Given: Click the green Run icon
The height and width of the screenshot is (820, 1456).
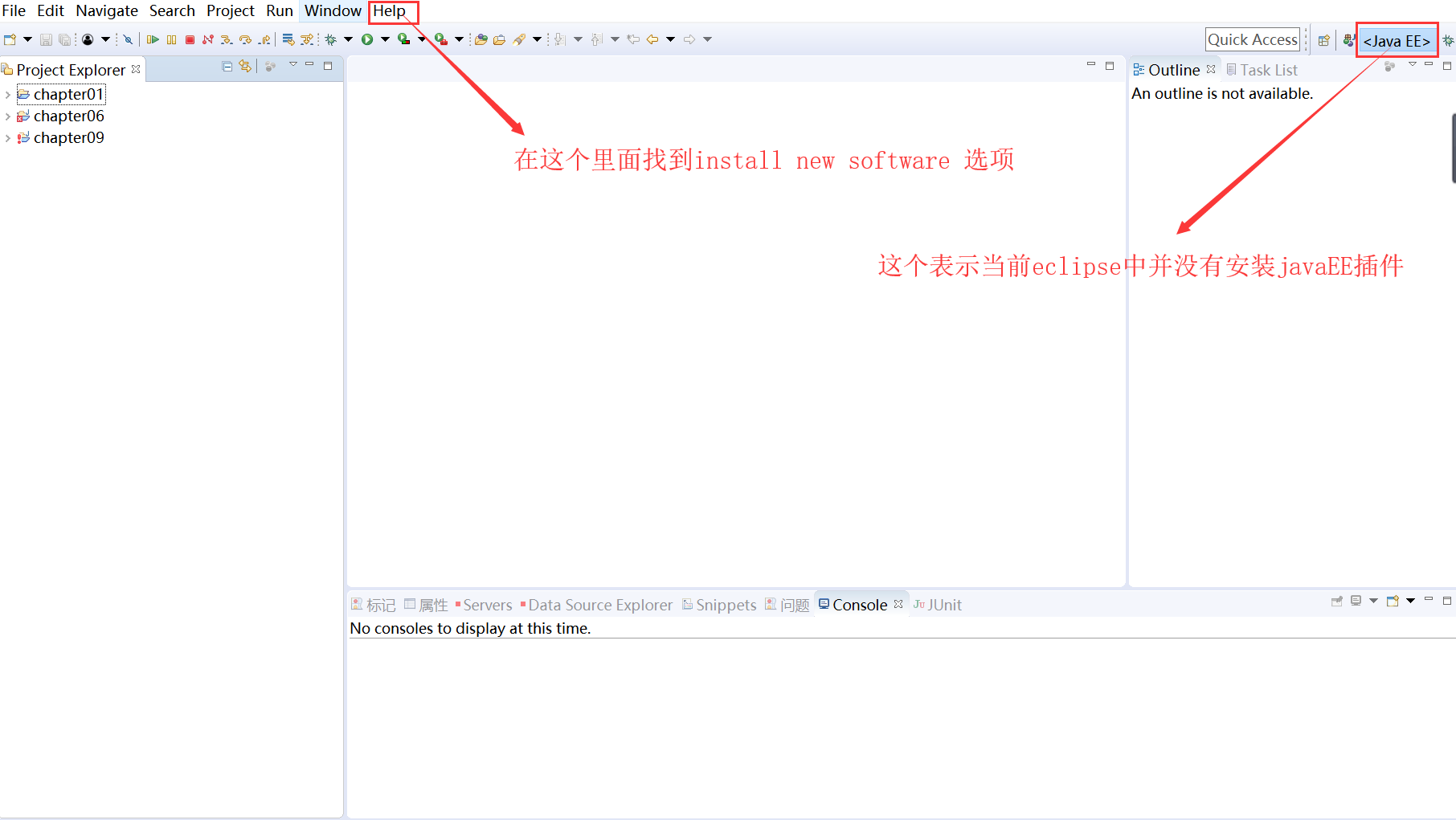Looking at the screenshot, I should coord(367,39).
